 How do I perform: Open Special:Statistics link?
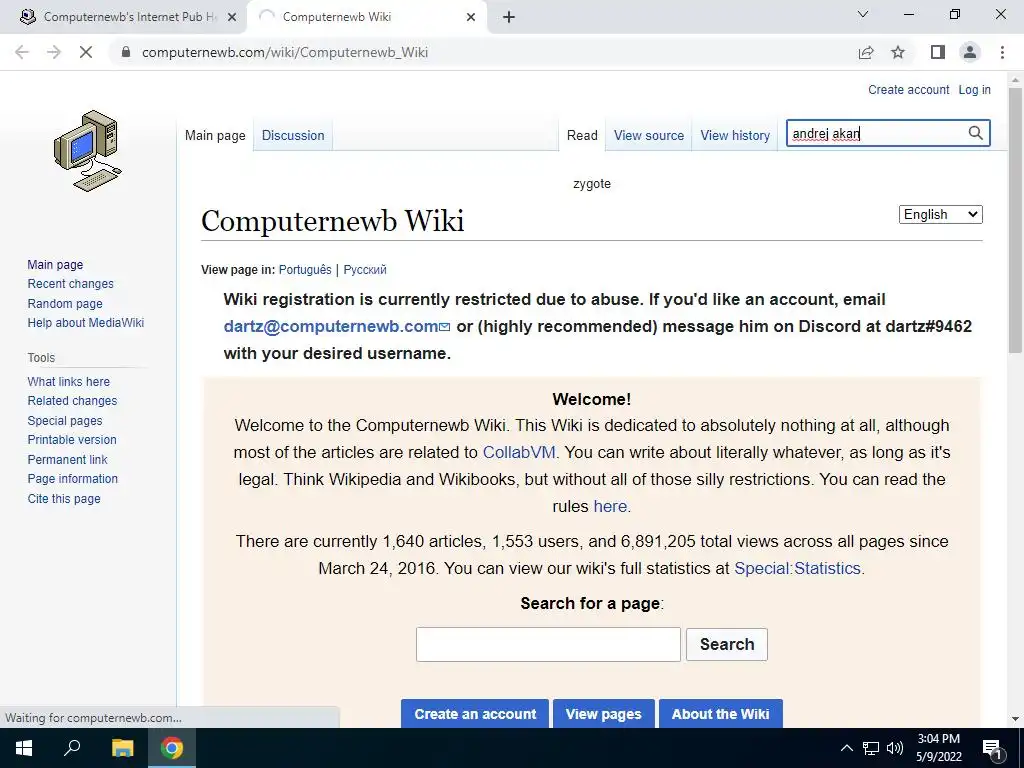click(797, 568)
